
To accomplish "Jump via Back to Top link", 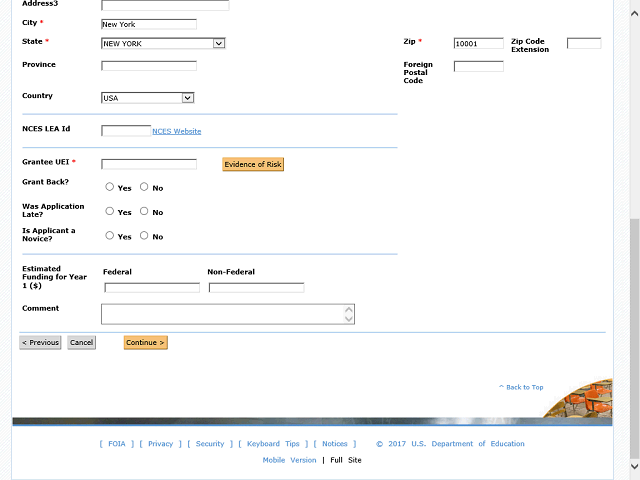I will click(521, 387).
